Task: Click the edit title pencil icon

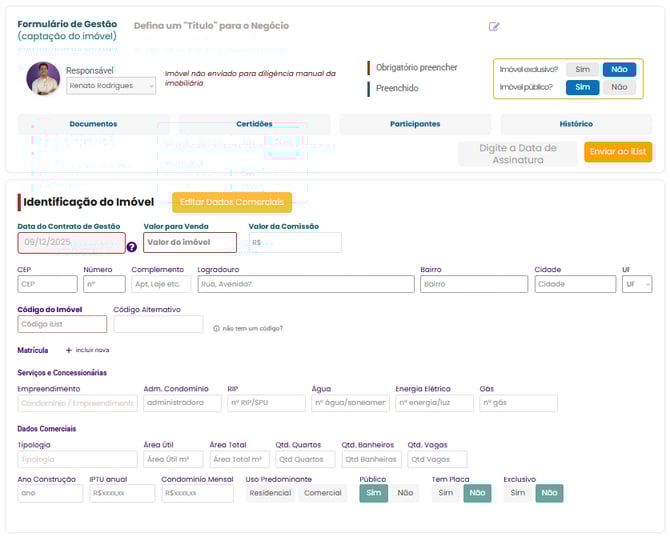Action: coord(494,27)
